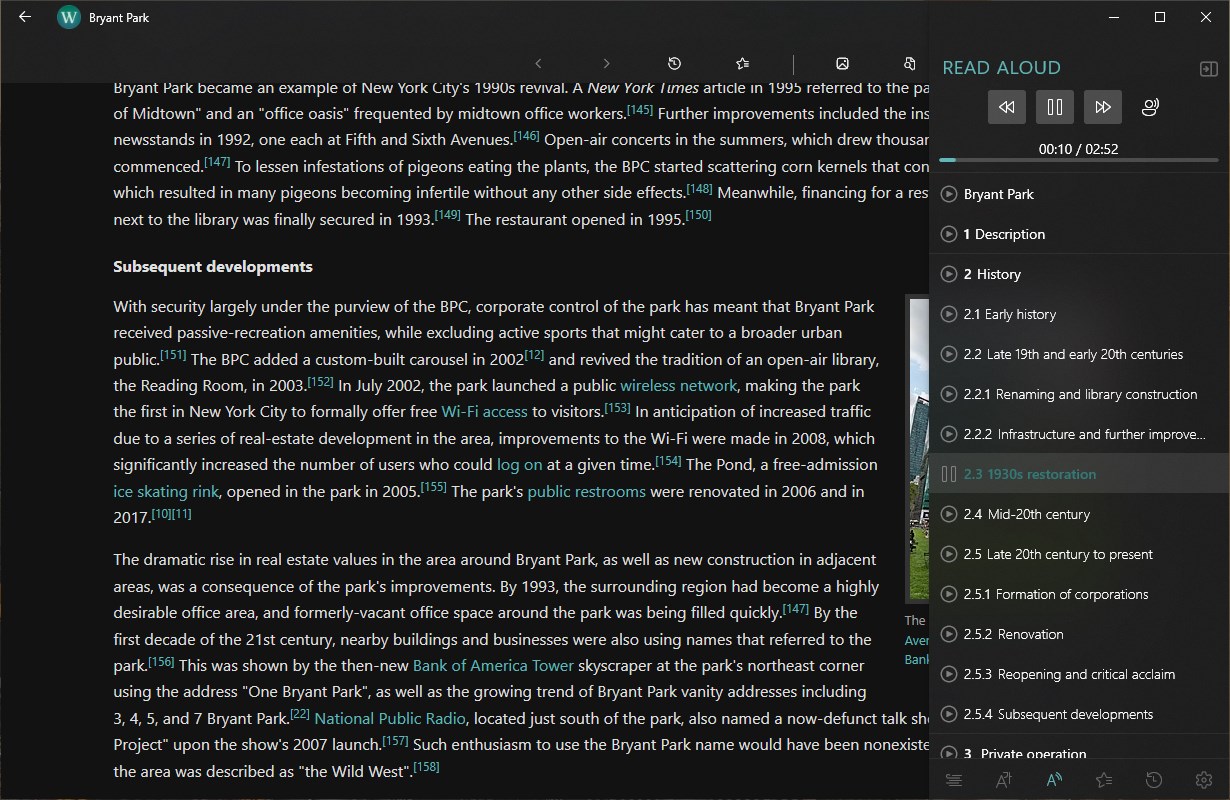Screen dimensions: 1230x800
Task: Navigate forward with the right chevron
Action: tap(606, 63)
